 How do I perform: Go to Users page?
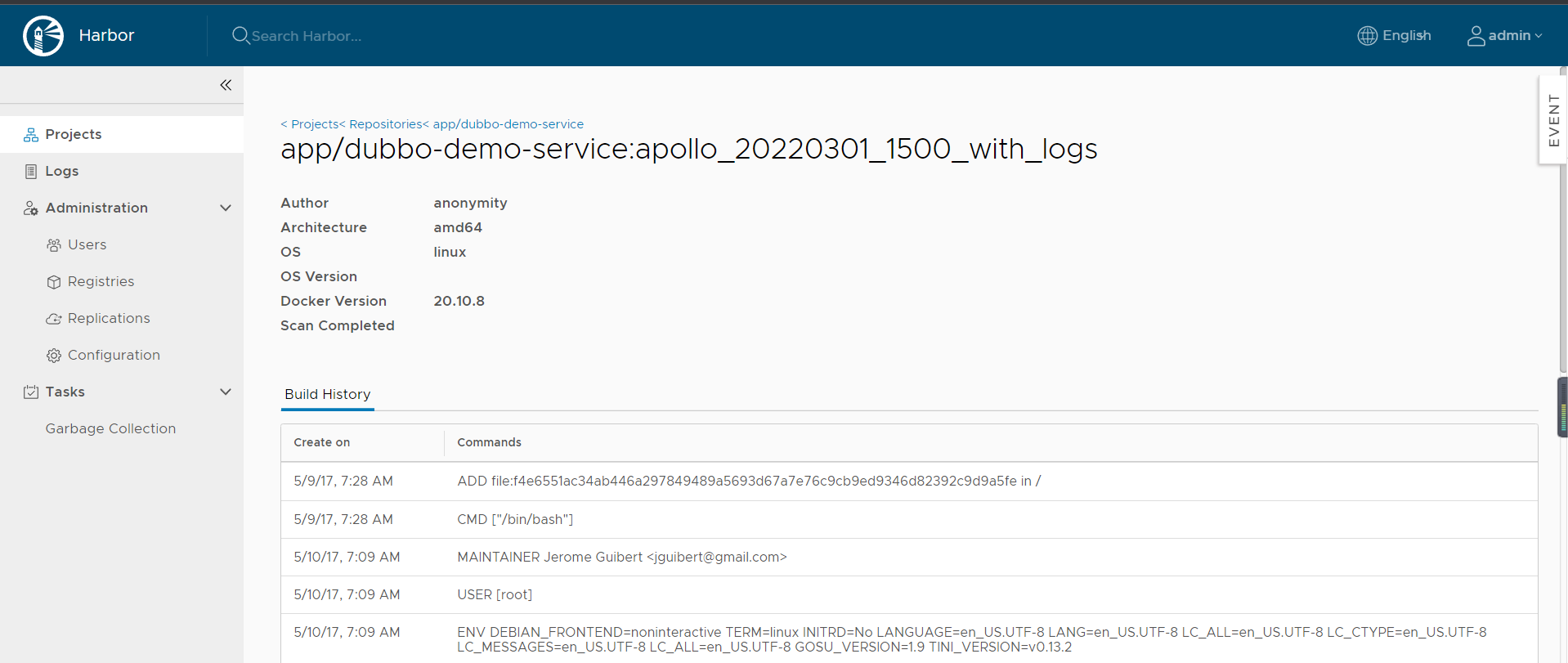click(x=87, y=244)
